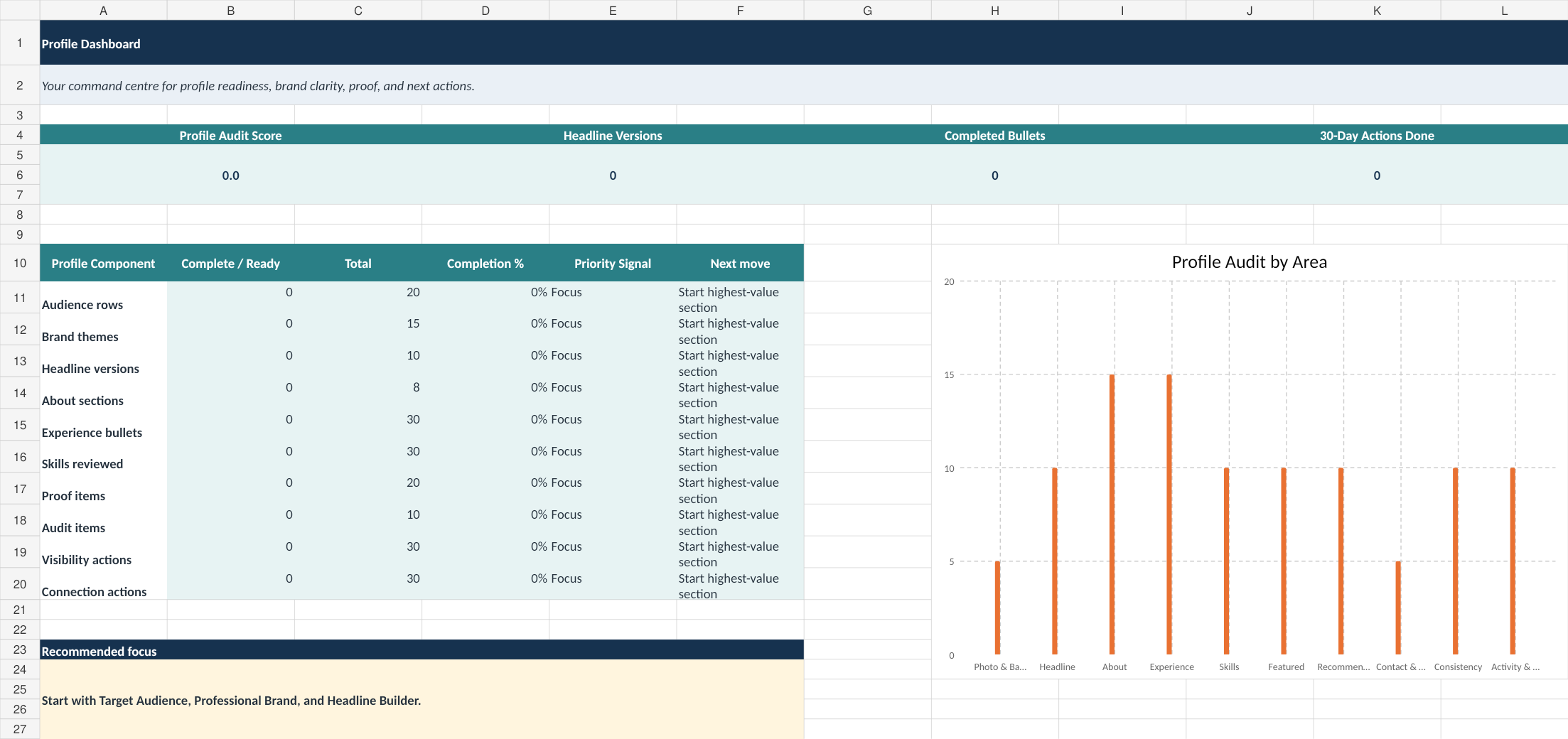
Task: Select the Audit items cell
Action: coord(103,520)
